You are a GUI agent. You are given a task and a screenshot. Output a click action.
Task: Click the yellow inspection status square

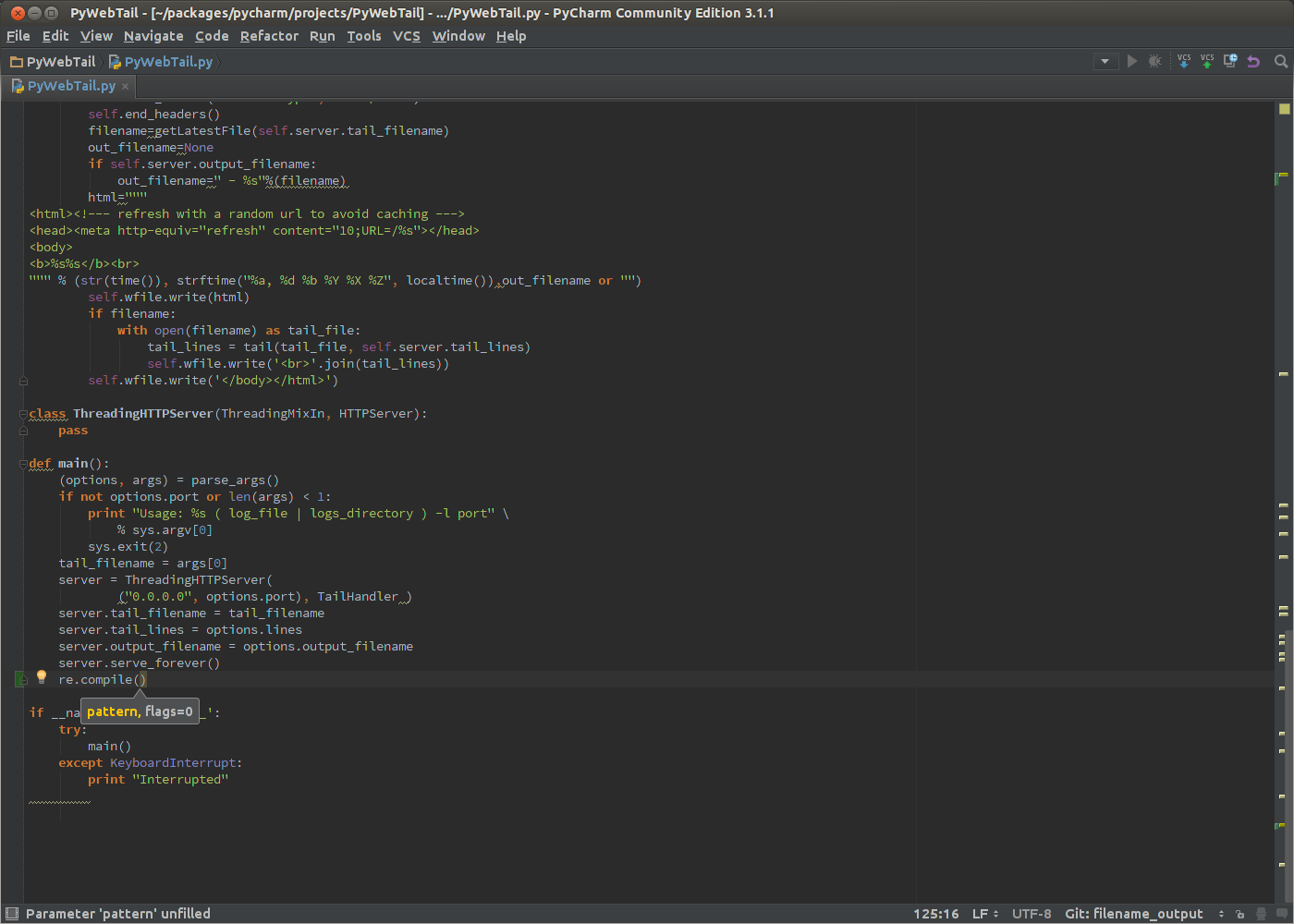point(1284,109)
